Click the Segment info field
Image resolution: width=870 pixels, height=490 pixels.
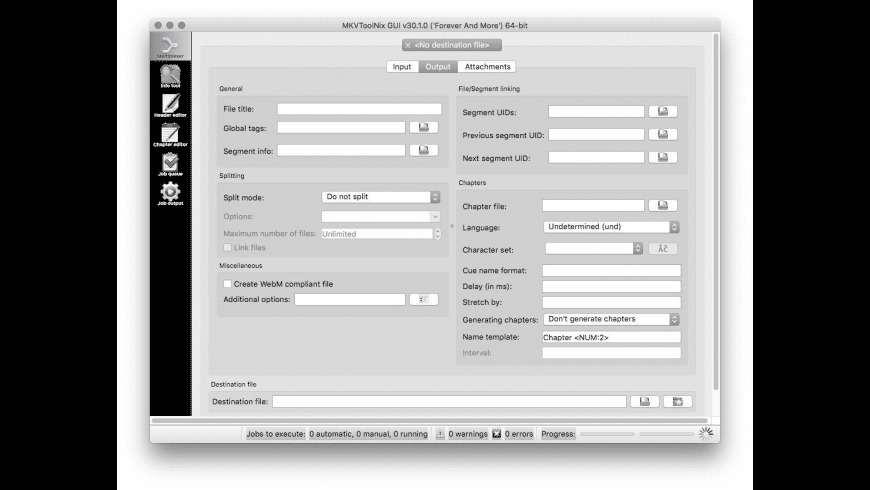tap(341, 150)
